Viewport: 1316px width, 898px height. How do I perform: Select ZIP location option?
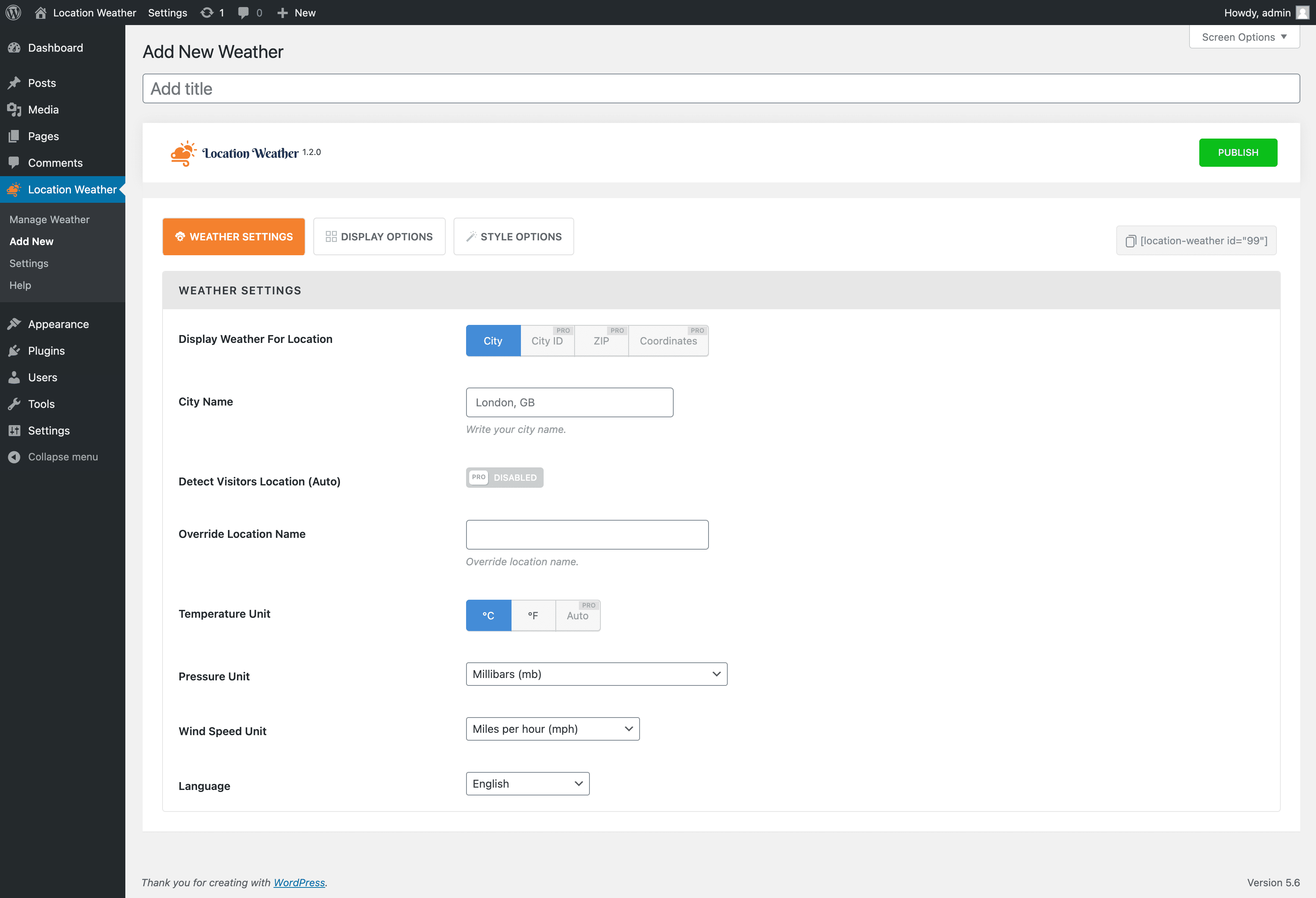tap(601, 341)
